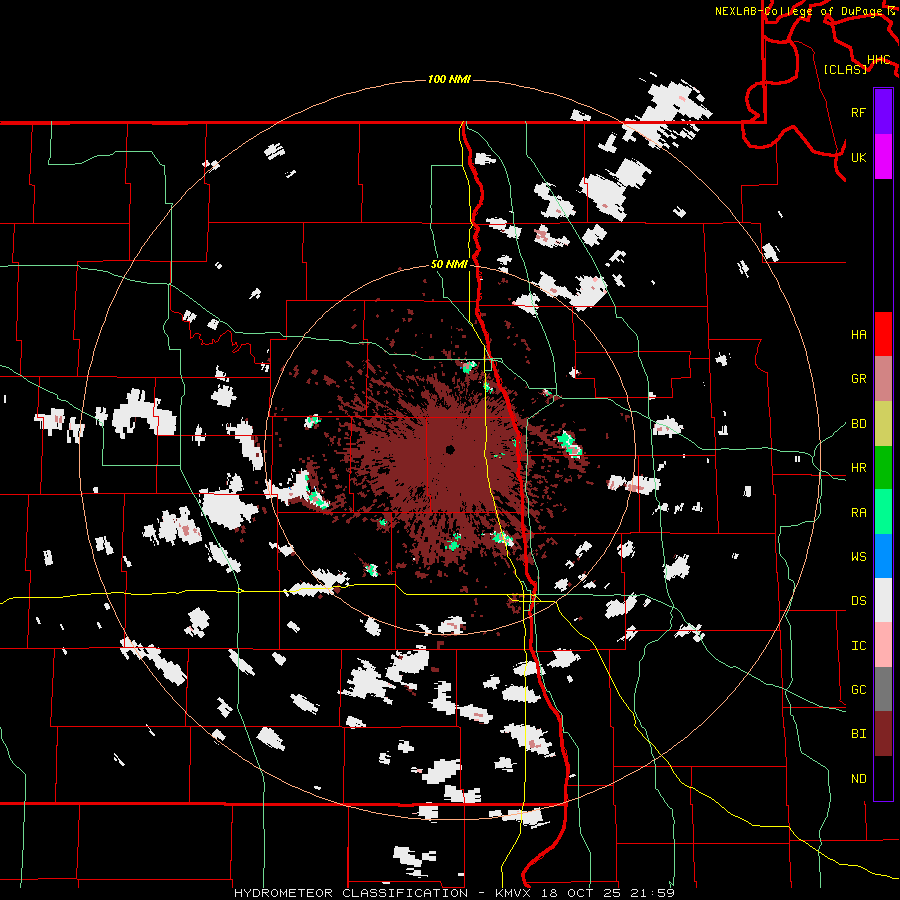Click the '50 NMI' range ring label
Screen dimensions: 900x900
tap(449, 264)
